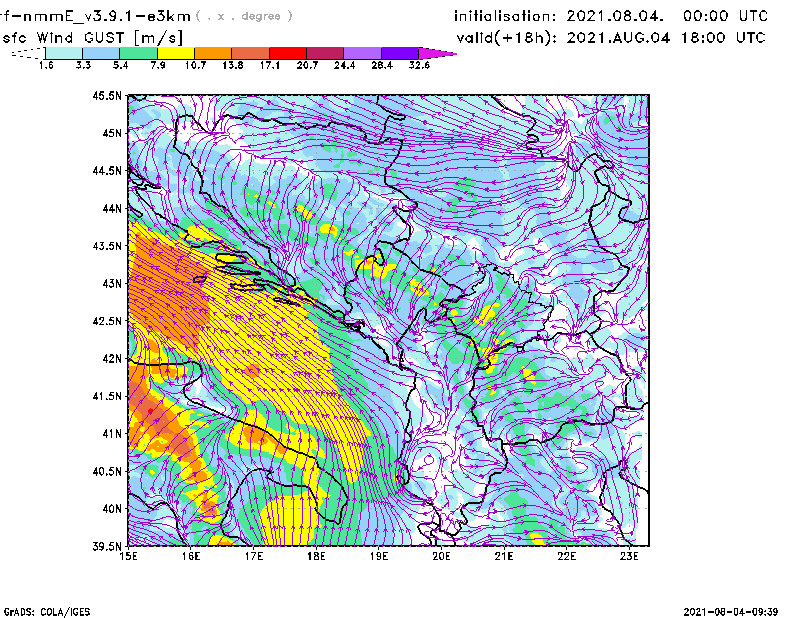Click the yellow legend swatch between 7.9 and 10.7

(x=176, y=53)
